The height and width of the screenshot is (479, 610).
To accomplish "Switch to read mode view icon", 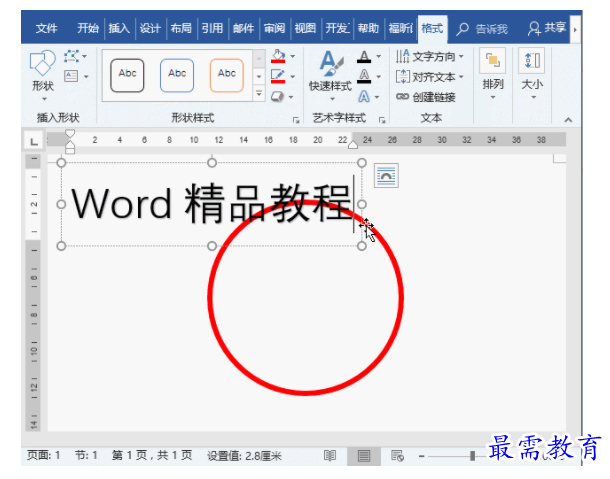I will coord(330,456).
